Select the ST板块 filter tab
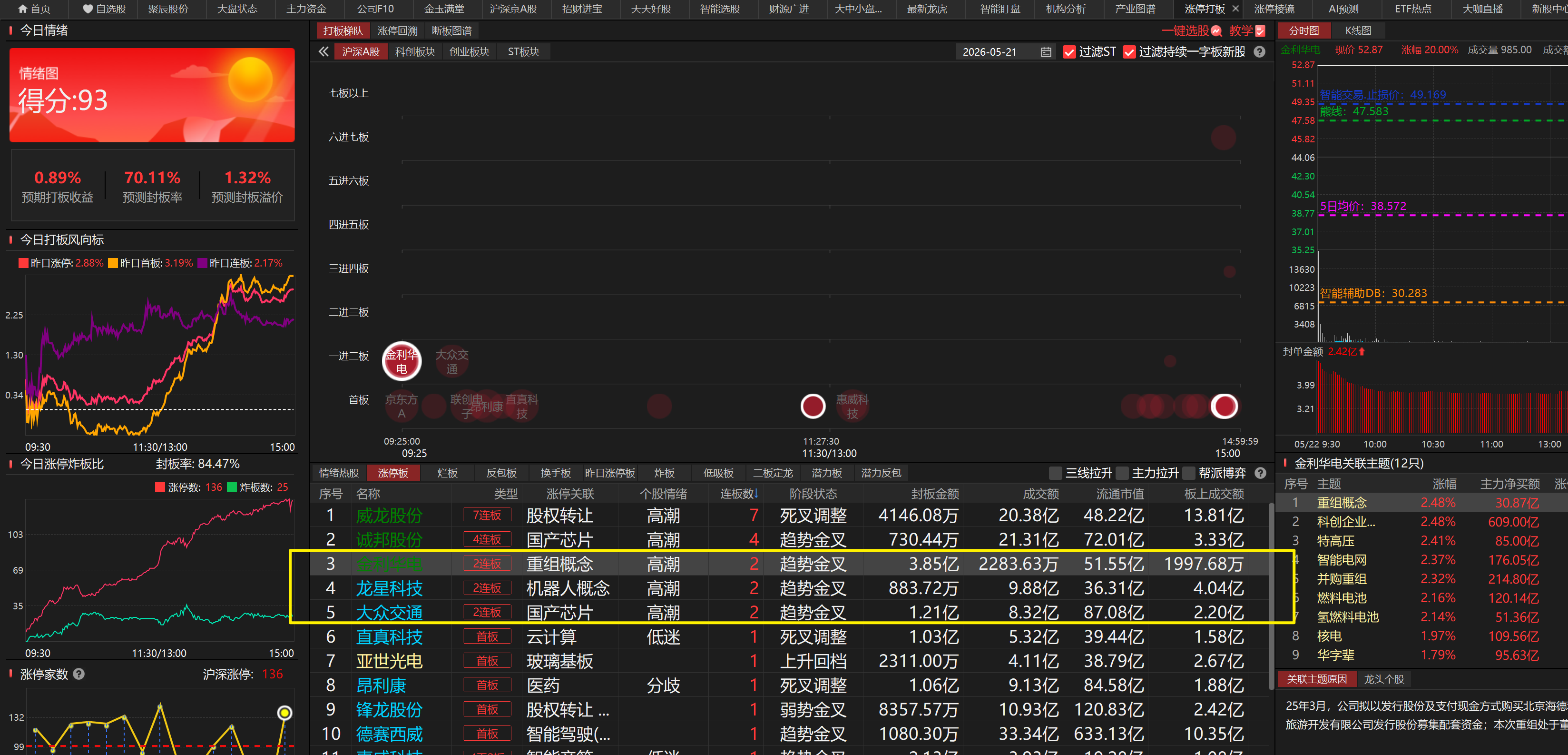The width and height of the screenshot is (1568, 755). 523,52
